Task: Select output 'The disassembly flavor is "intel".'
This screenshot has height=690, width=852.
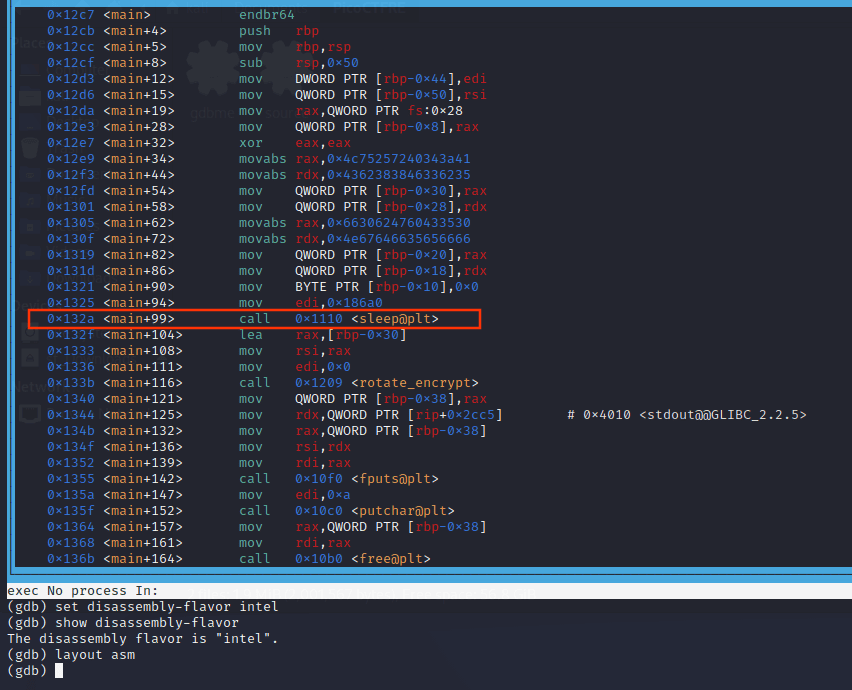Action: point(142,639)
